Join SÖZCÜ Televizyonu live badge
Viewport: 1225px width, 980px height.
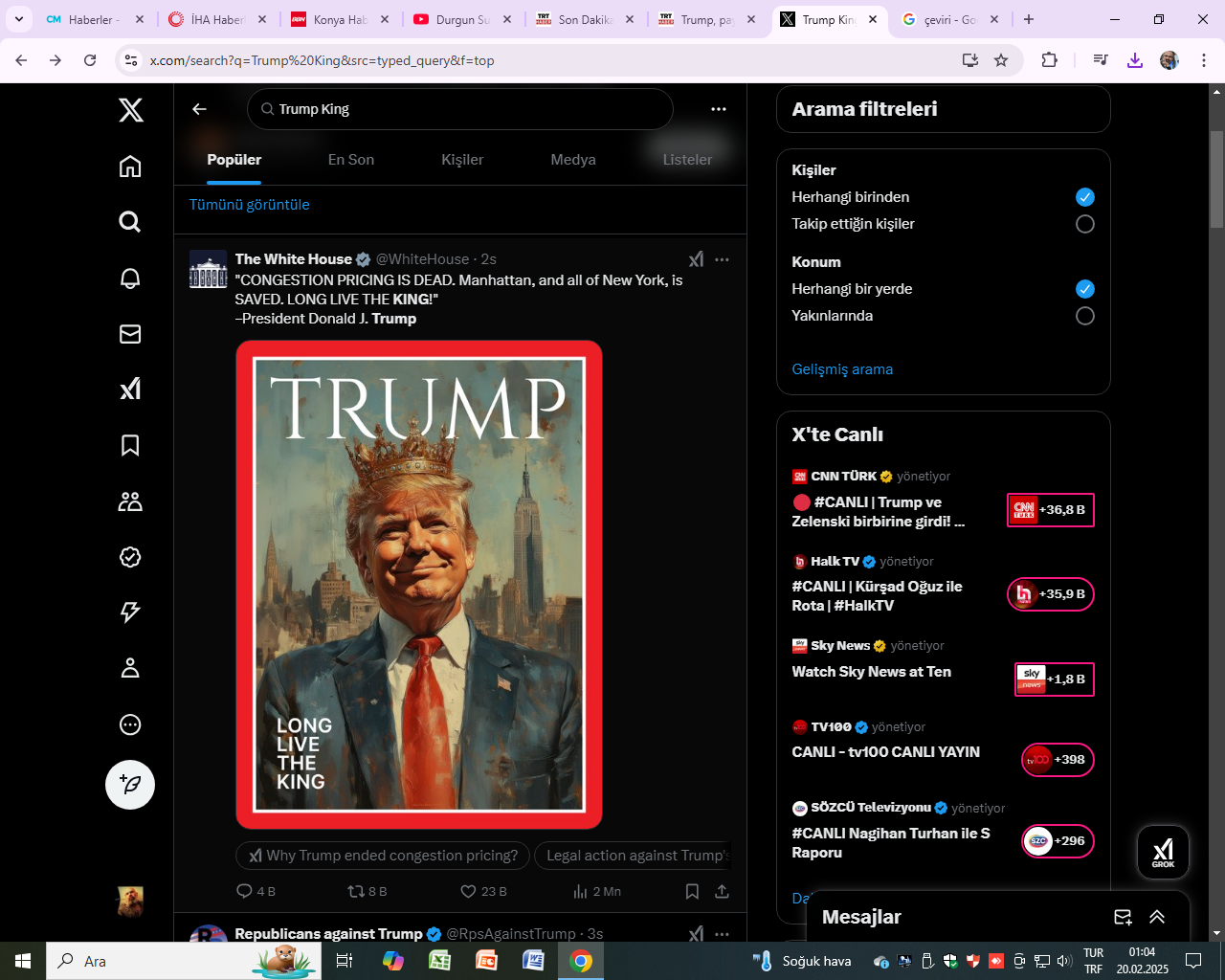pyautogui.click(x=1058, y=841)
